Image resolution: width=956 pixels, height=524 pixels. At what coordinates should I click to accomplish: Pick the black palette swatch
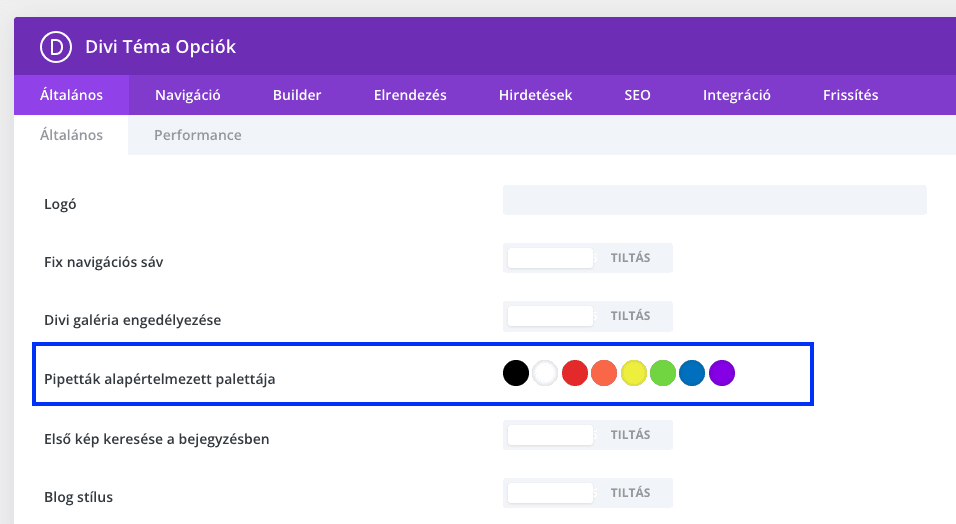(x=516, y=373)
